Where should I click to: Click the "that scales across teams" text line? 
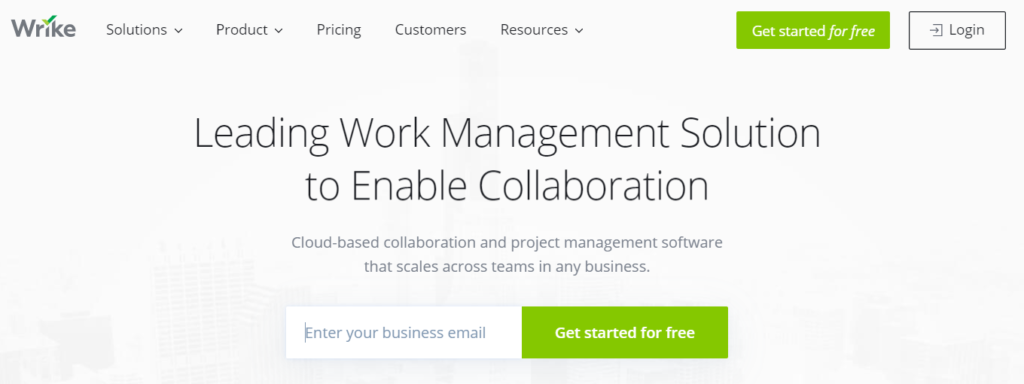507,266
